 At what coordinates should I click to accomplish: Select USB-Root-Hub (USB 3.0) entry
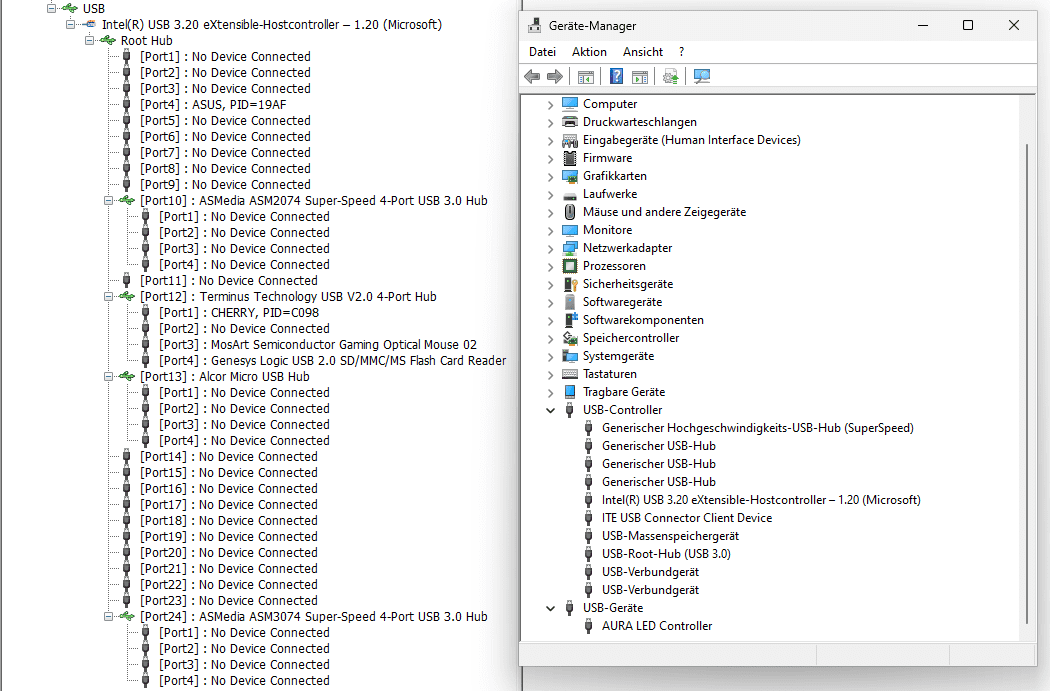tap(666, 554)
